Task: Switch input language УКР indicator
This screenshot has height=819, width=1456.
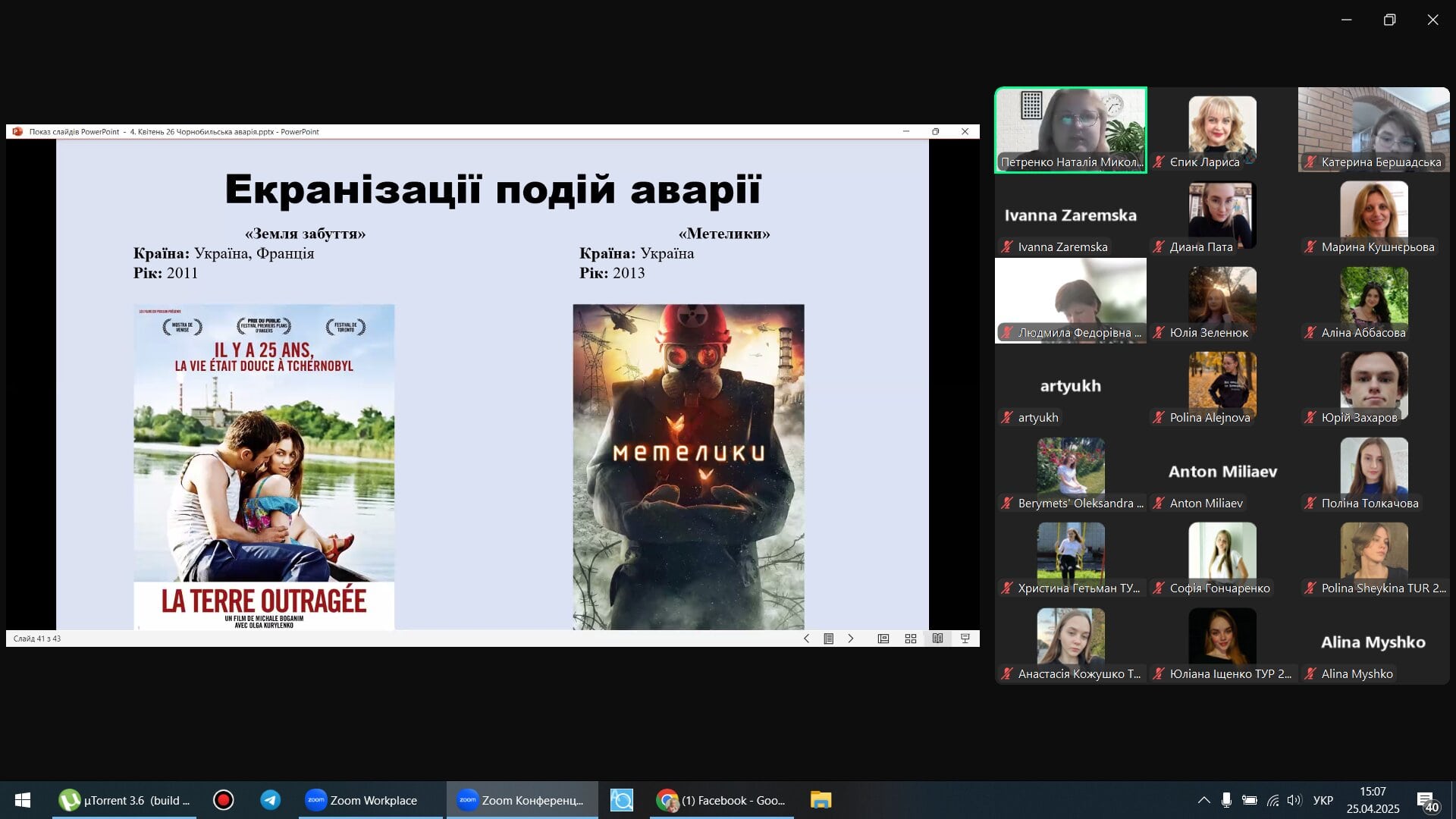Action: 1323,800
